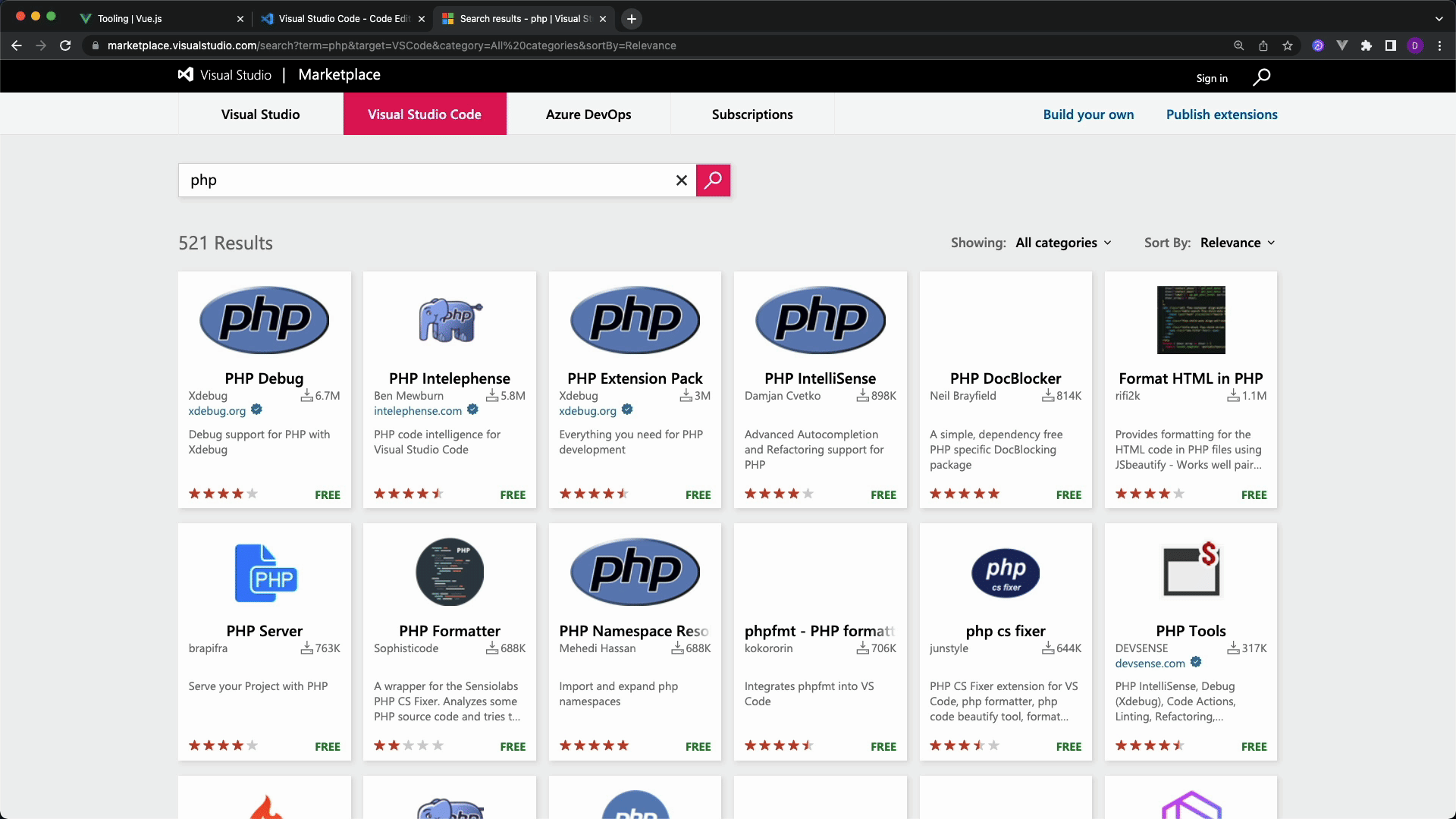
Task: Open the PHP Extension Pack logo
Action: point(635,320)
